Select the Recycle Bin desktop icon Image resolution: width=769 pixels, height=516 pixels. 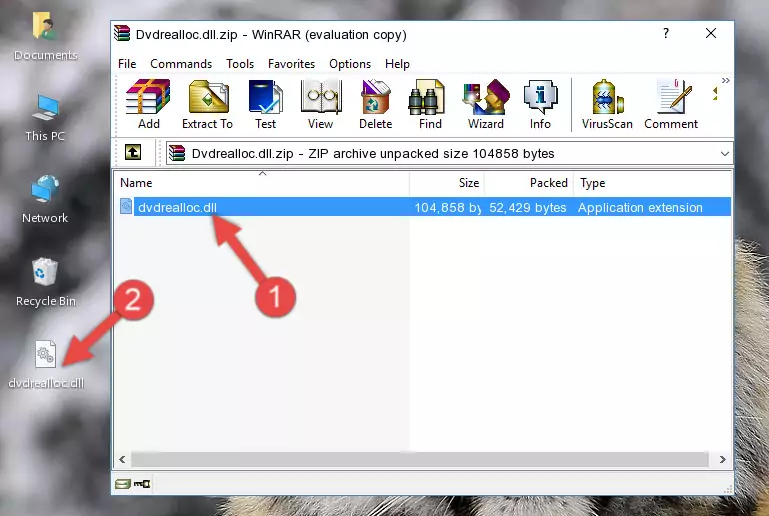45,282
